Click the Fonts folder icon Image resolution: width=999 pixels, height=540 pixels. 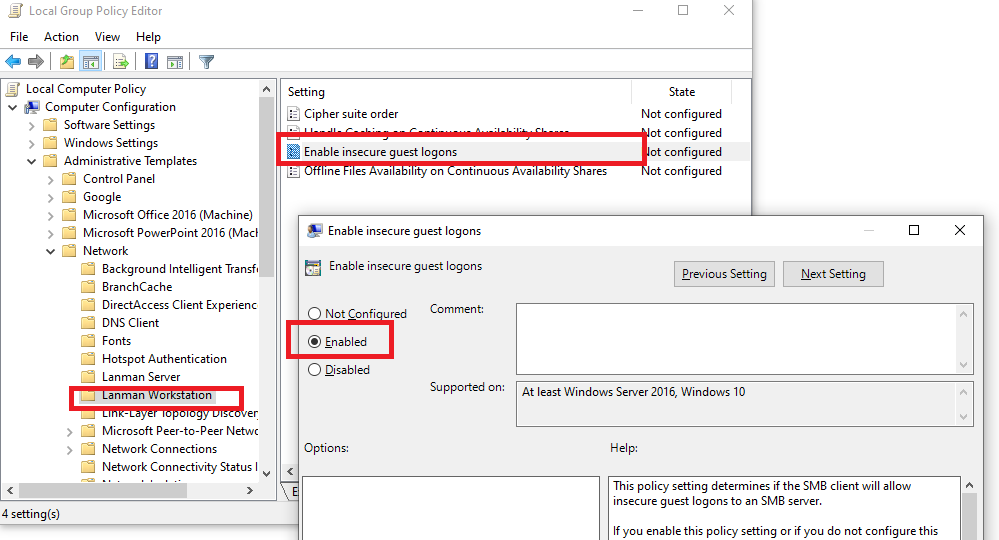[x=89, y=341]
